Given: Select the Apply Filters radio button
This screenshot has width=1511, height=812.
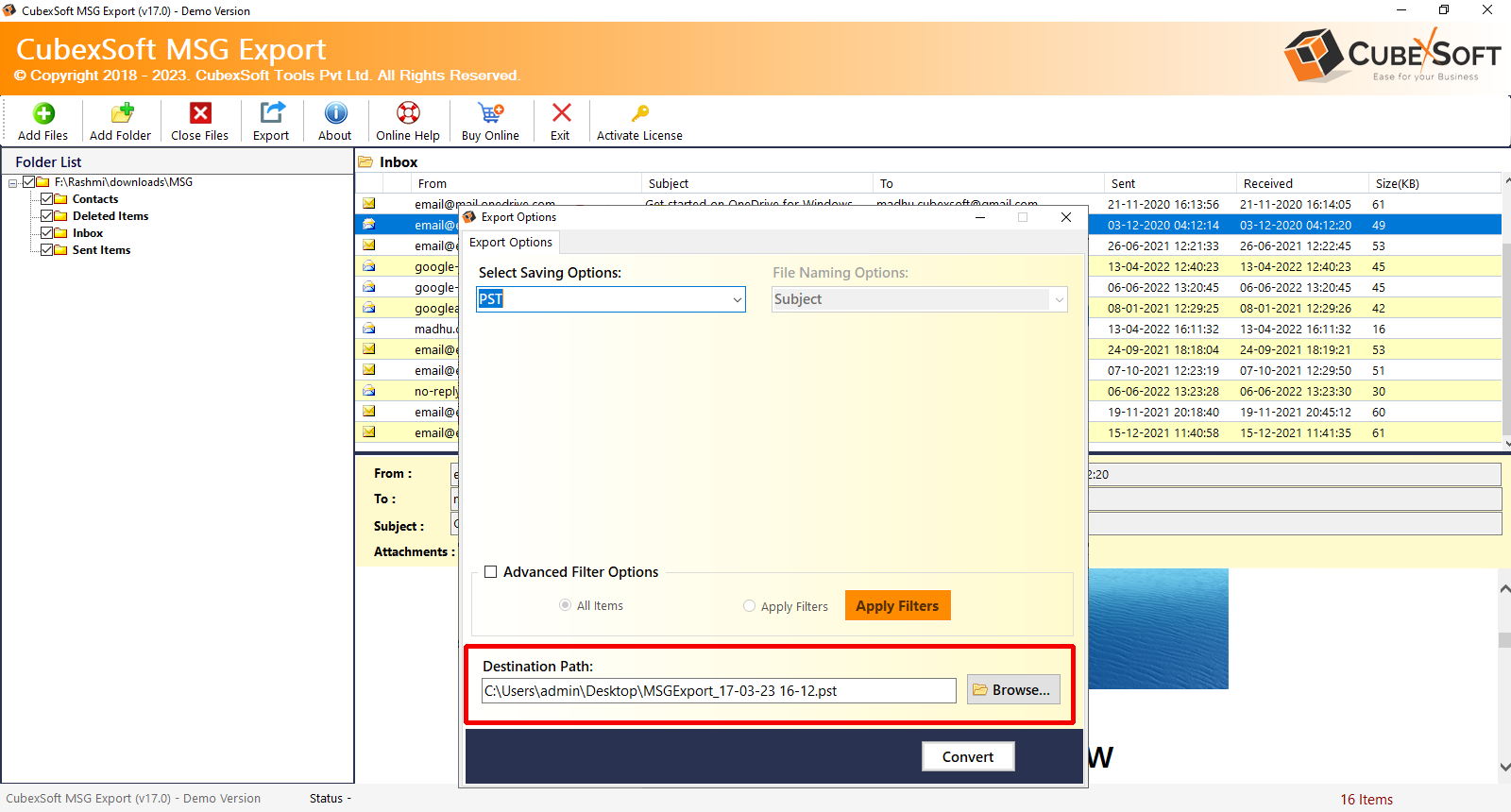Looking at the screenshot, I should click(749, 606).
